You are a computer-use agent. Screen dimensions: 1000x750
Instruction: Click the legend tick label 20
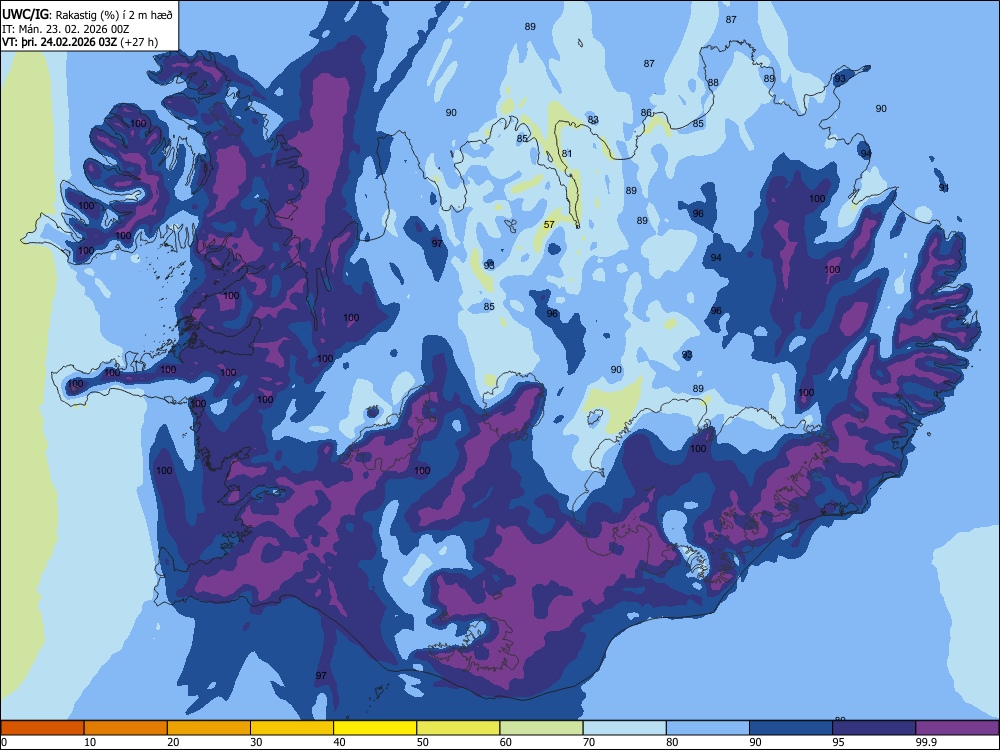(x=173, y=742)
